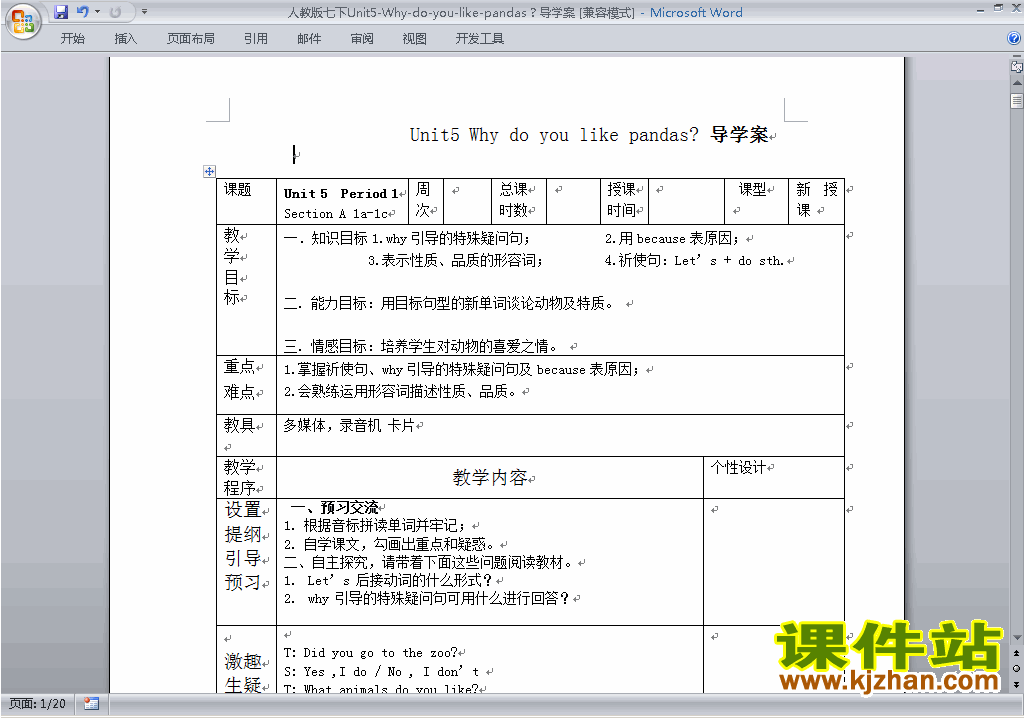The width and height of the screenshot is (1024, 718).
Task: Click the '难点' label text
Action: point(239,392)
